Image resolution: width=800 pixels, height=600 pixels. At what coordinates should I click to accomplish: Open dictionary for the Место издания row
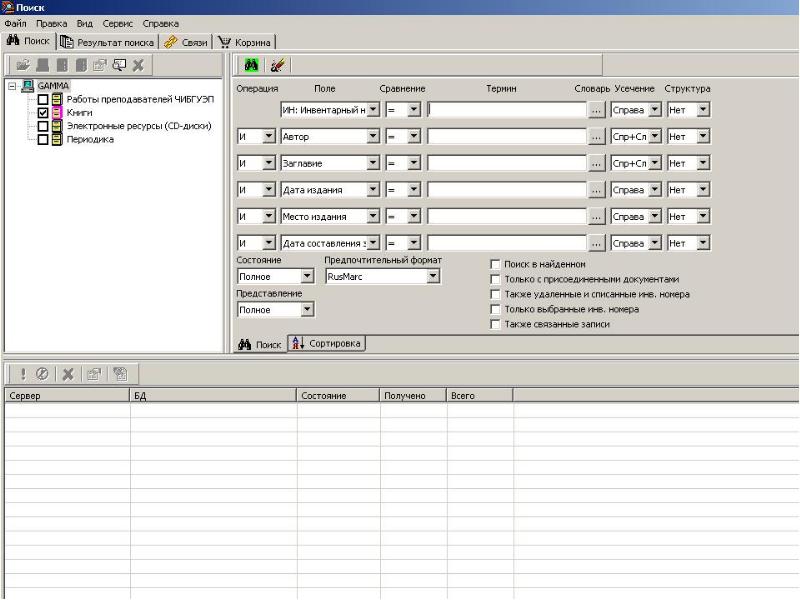click(596, 216)
